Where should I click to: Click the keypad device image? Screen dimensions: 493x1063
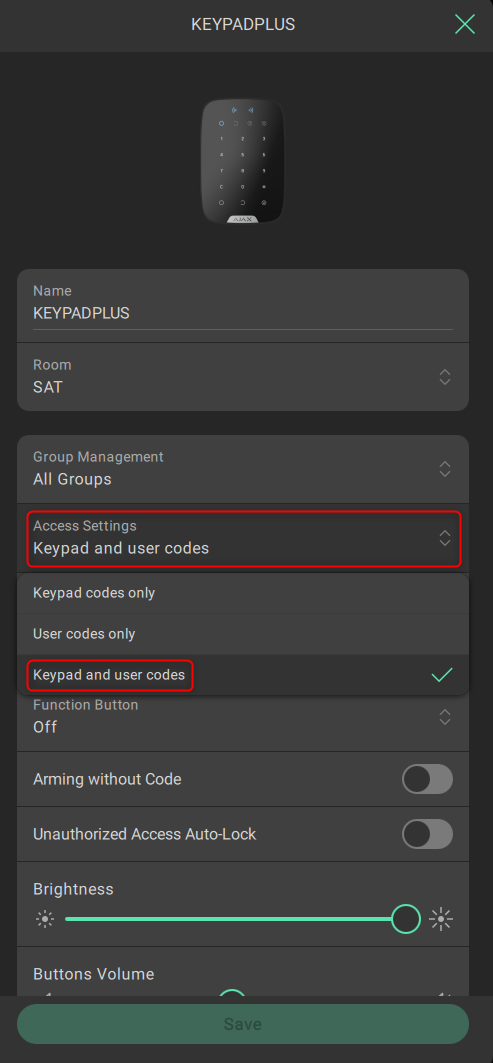click(x=243, y=161)
